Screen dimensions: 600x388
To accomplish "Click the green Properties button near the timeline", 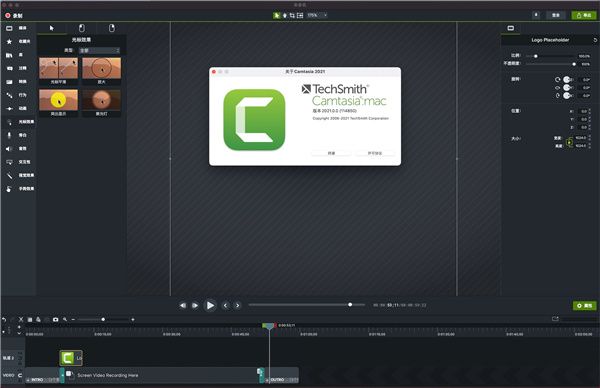I will [x=585, y=306].
